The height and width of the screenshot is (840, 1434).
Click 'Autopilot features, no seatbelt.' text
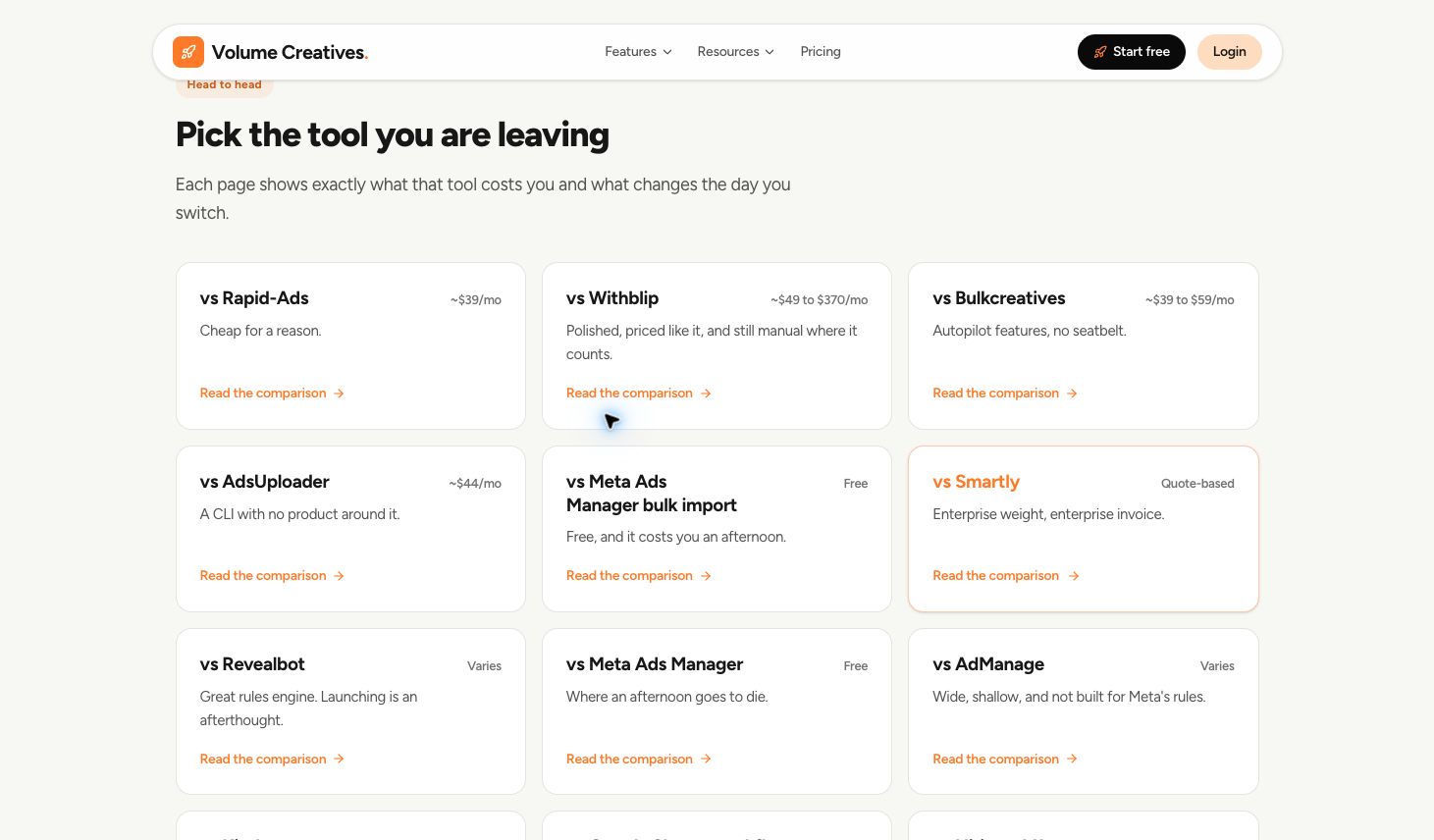[1030, 331]
